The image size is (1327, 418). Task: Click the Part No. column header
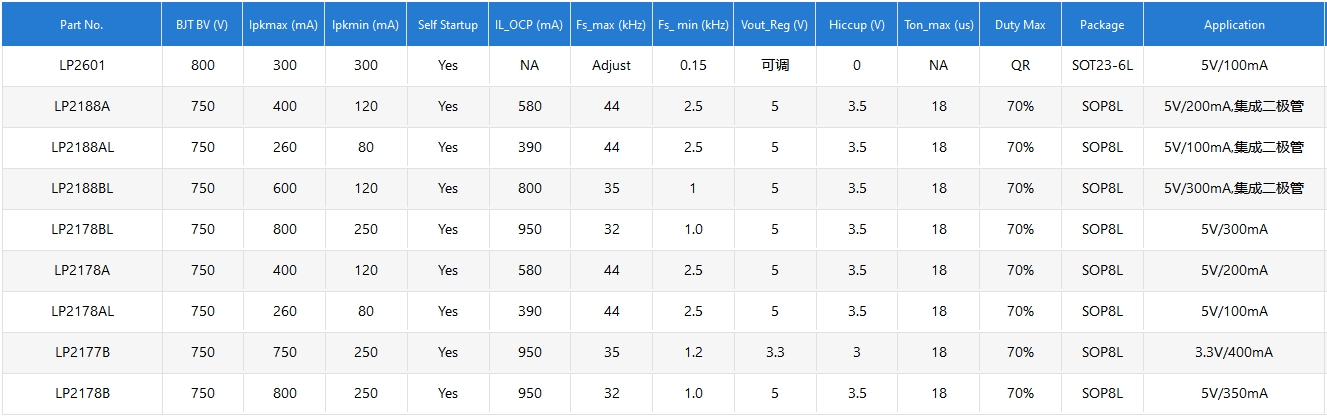tap(82, 25)
